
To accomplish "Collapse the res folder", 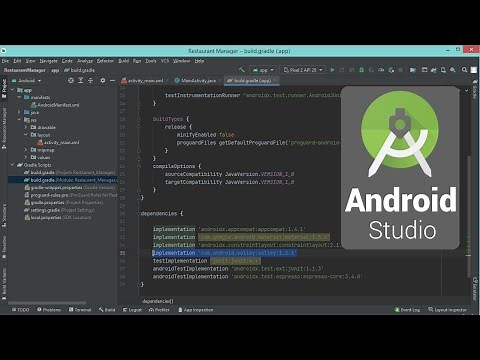I will coord(19,120).
